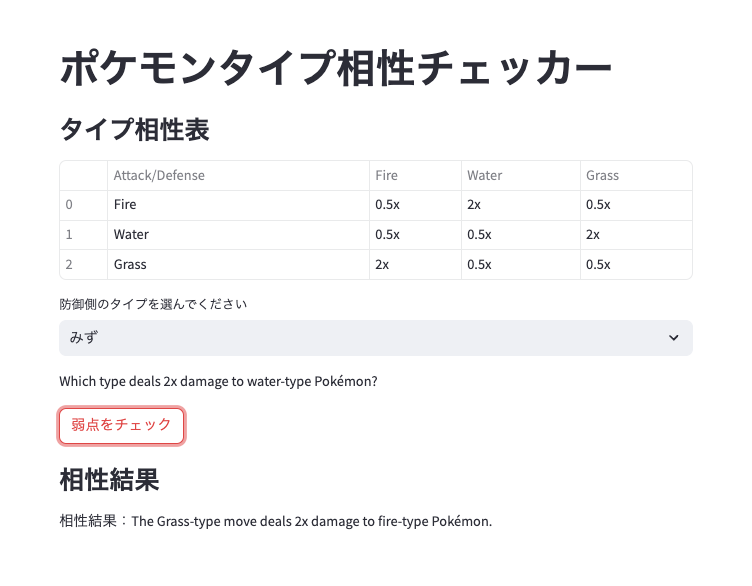Click Grass row's Fire column 2x cell
This screenshot has width=752, height=586.
(x=415, y=264)
